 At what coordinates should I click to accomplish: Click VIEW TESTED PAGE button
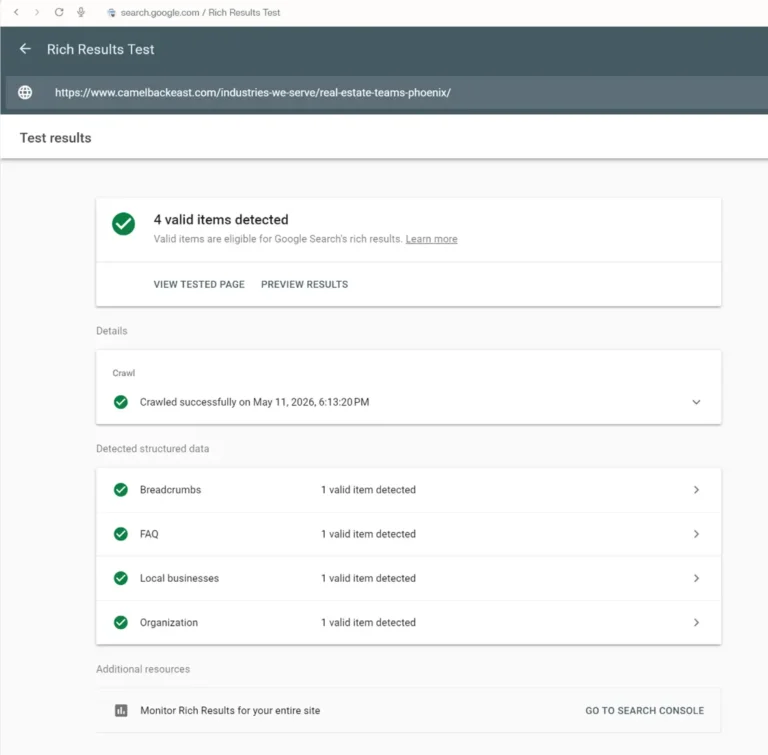[199, 285]
